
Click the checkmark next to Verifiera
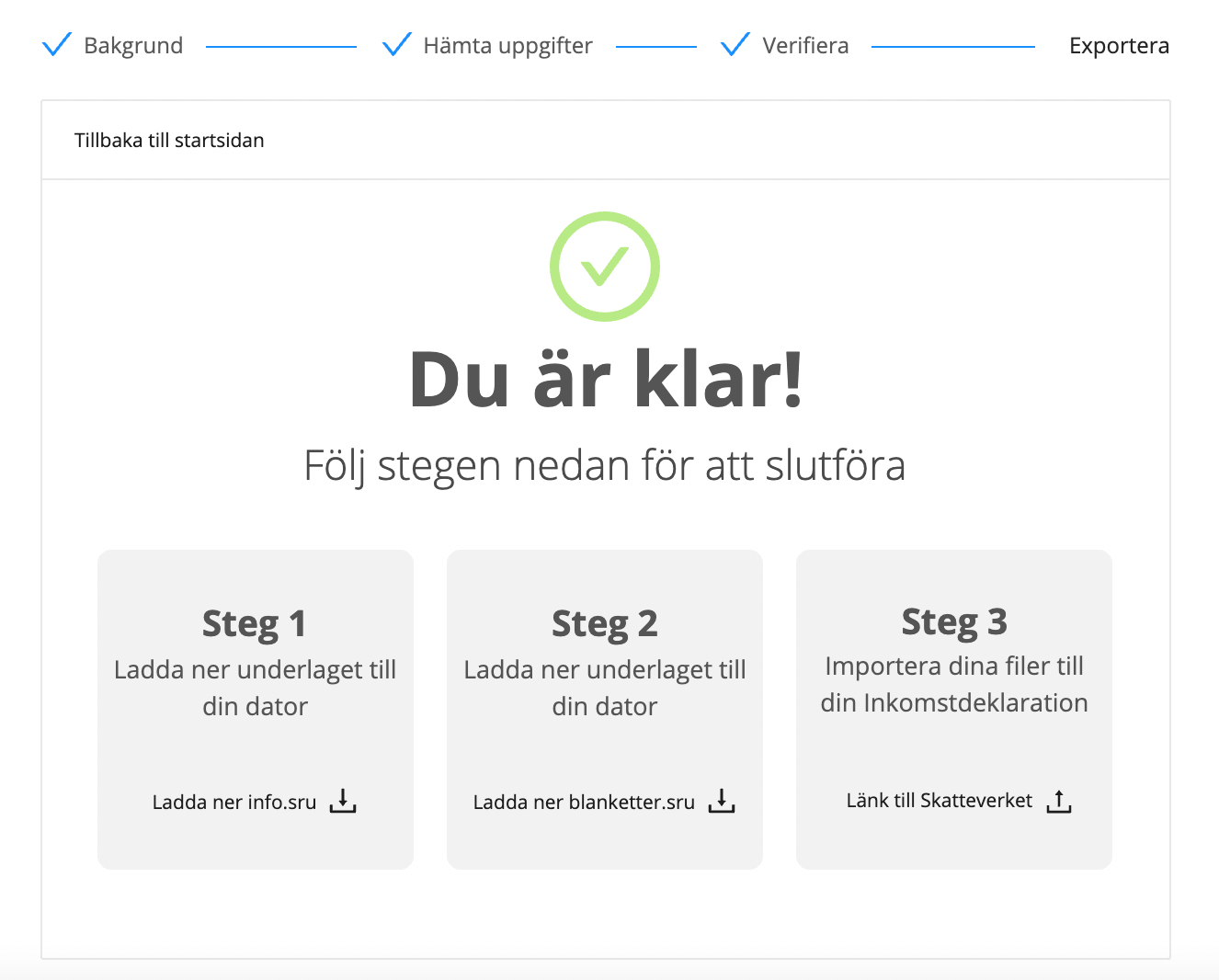[735, 44]
